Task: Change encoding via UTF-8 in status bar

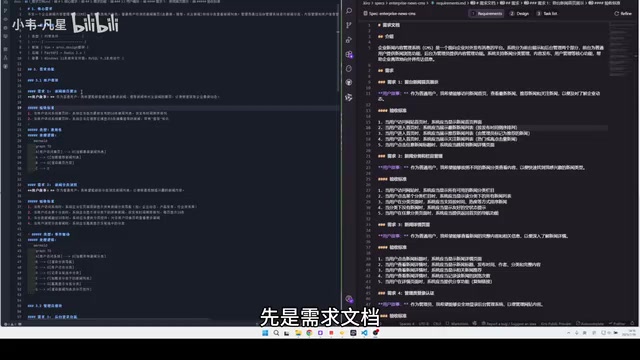Action: 424,324
